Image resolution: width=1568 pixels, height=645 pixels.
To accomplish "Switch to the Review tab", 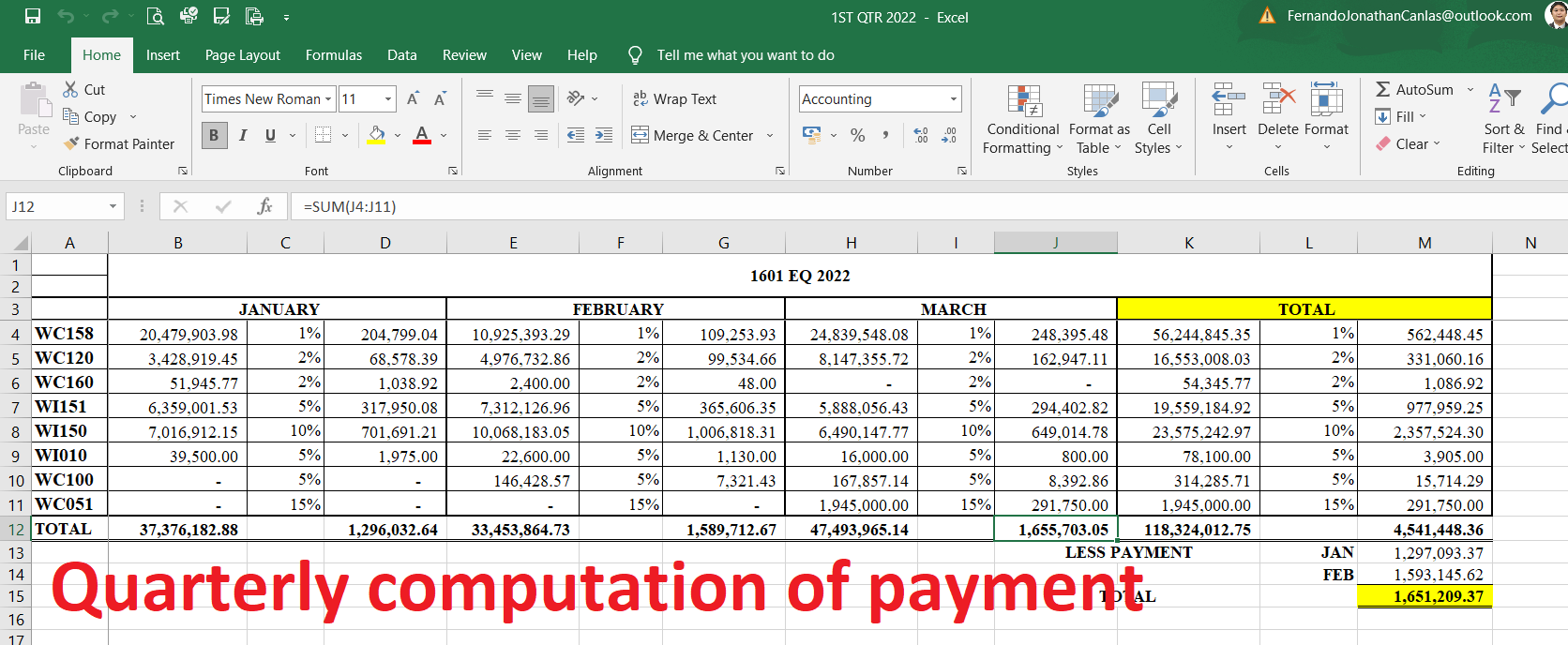I will pos(464,55).
